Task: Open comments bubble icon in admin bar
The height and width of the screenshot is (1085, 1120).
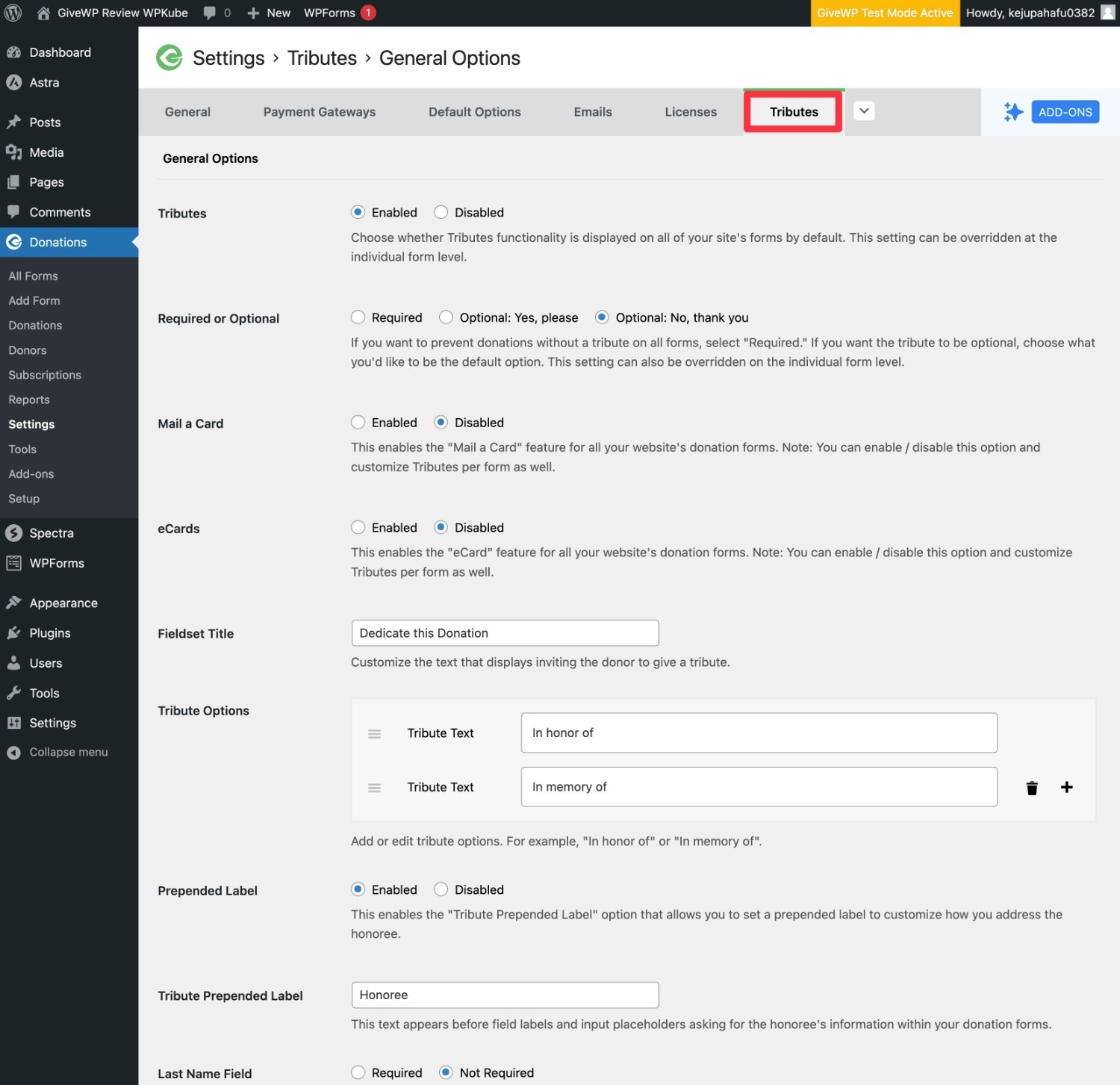Action: click(210, 13)
